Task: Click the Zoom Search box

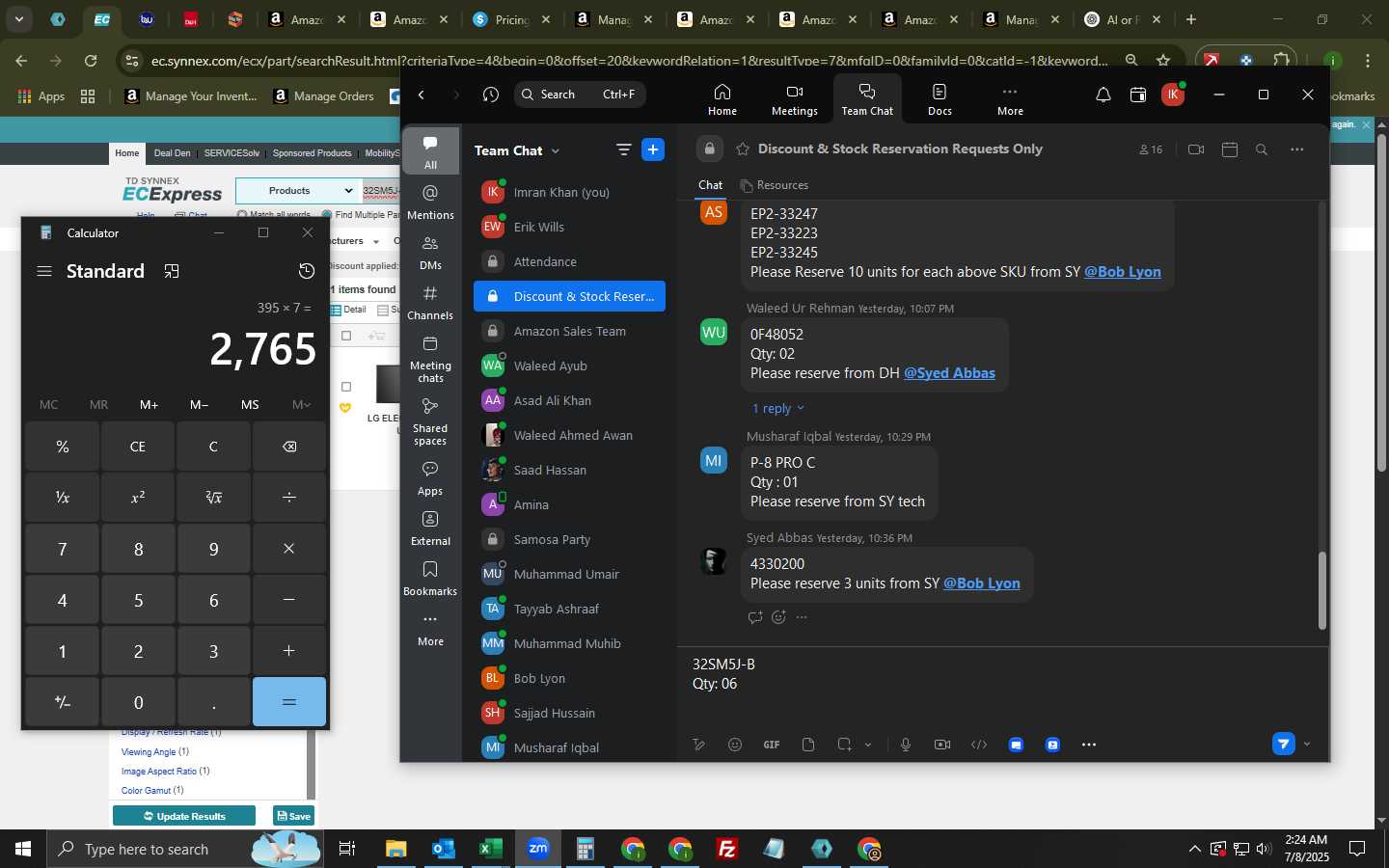Action: pyautogui.click(x=579, y=95)
